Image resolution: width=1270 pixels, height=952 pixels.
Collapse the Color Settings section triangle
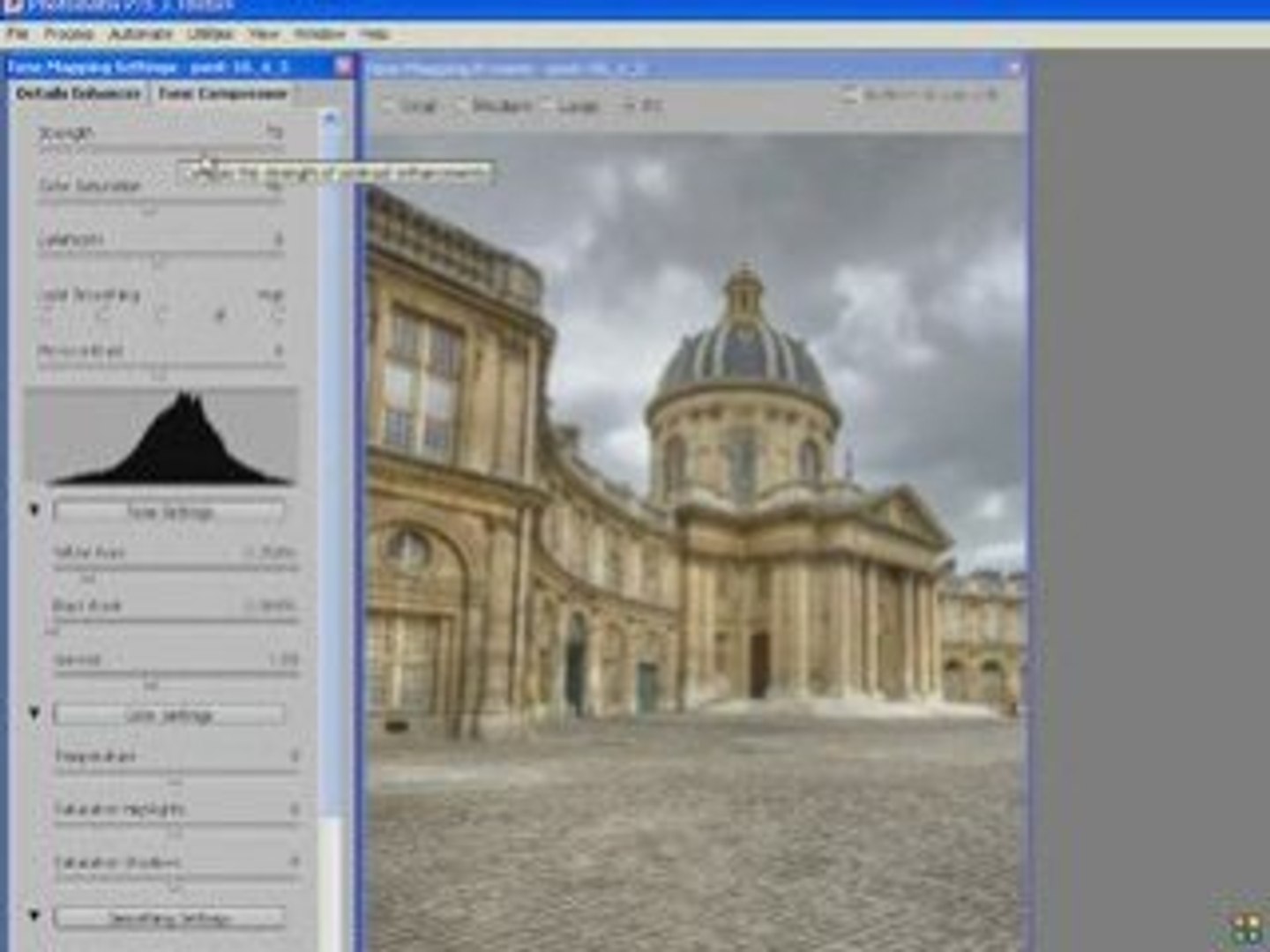(x=34, y=713)
